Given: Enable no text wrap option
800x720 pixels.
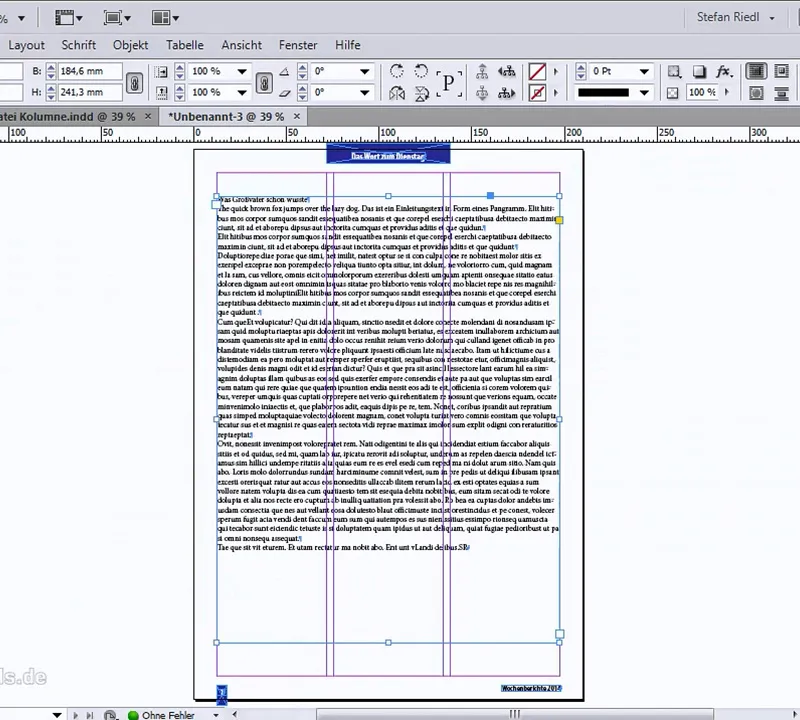Looking at the screenshot, I should click(756, 71).
